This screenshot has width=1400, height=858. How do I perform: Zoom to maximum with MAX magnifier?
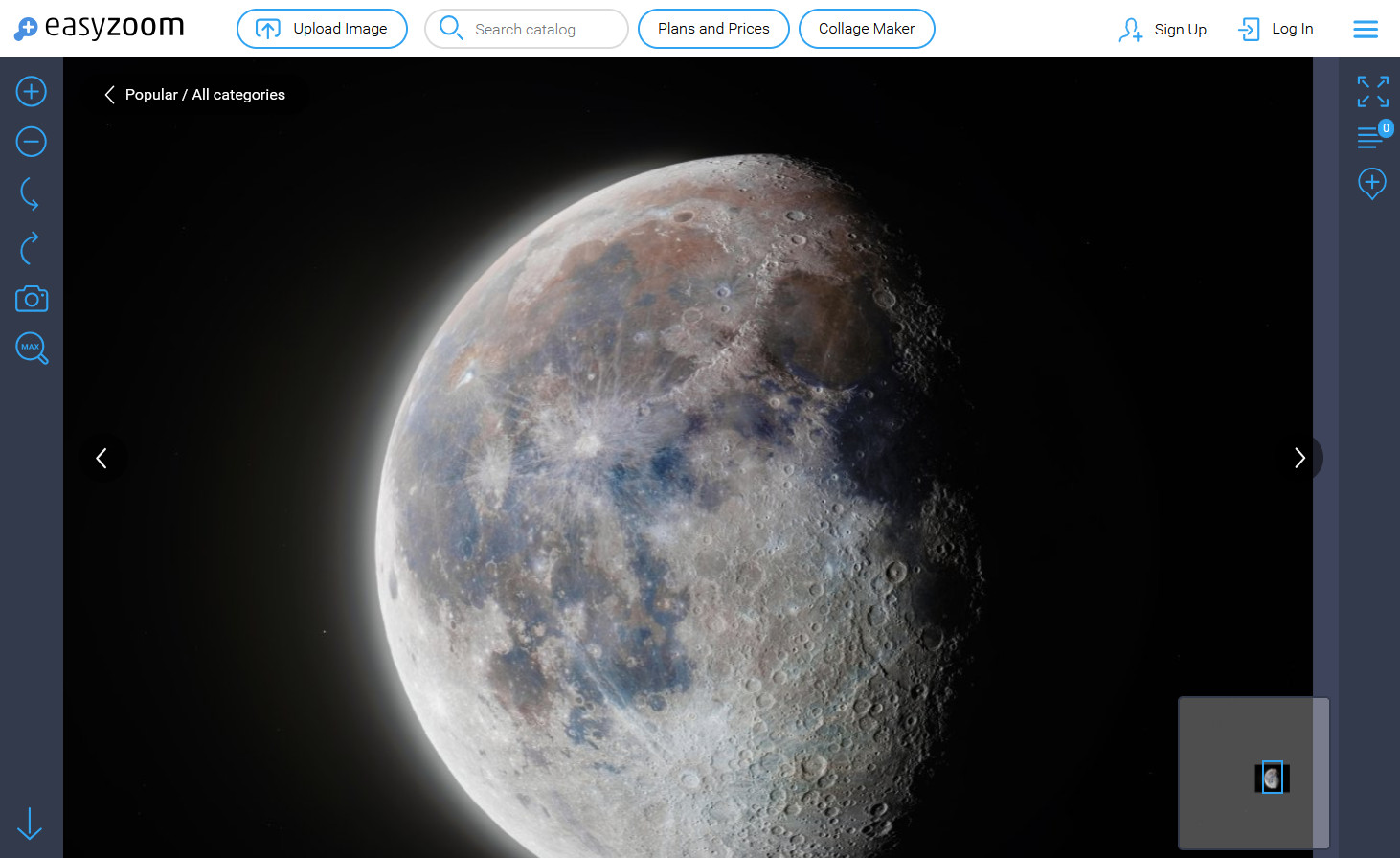tap(32, 348)
